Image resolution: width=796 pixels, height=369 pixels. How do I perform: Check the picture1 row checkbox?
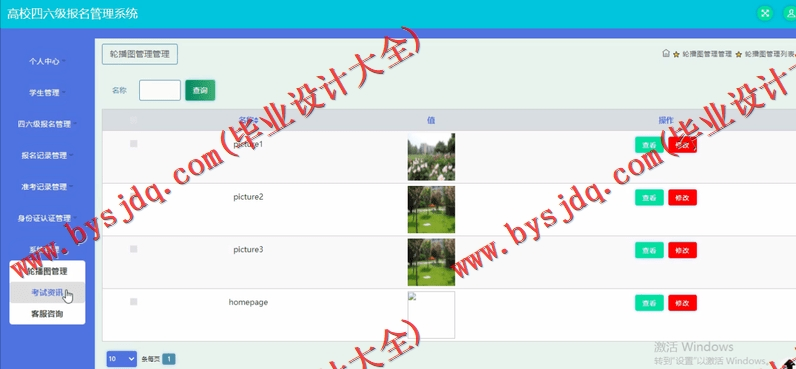pyautogui.click(x=134, y=144)
